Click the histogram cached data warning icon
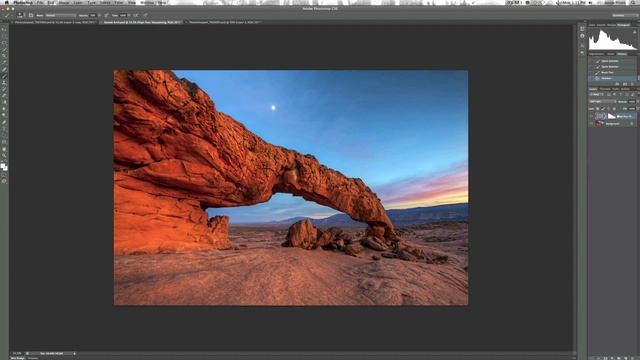The image size is (640, 360). 635,32
